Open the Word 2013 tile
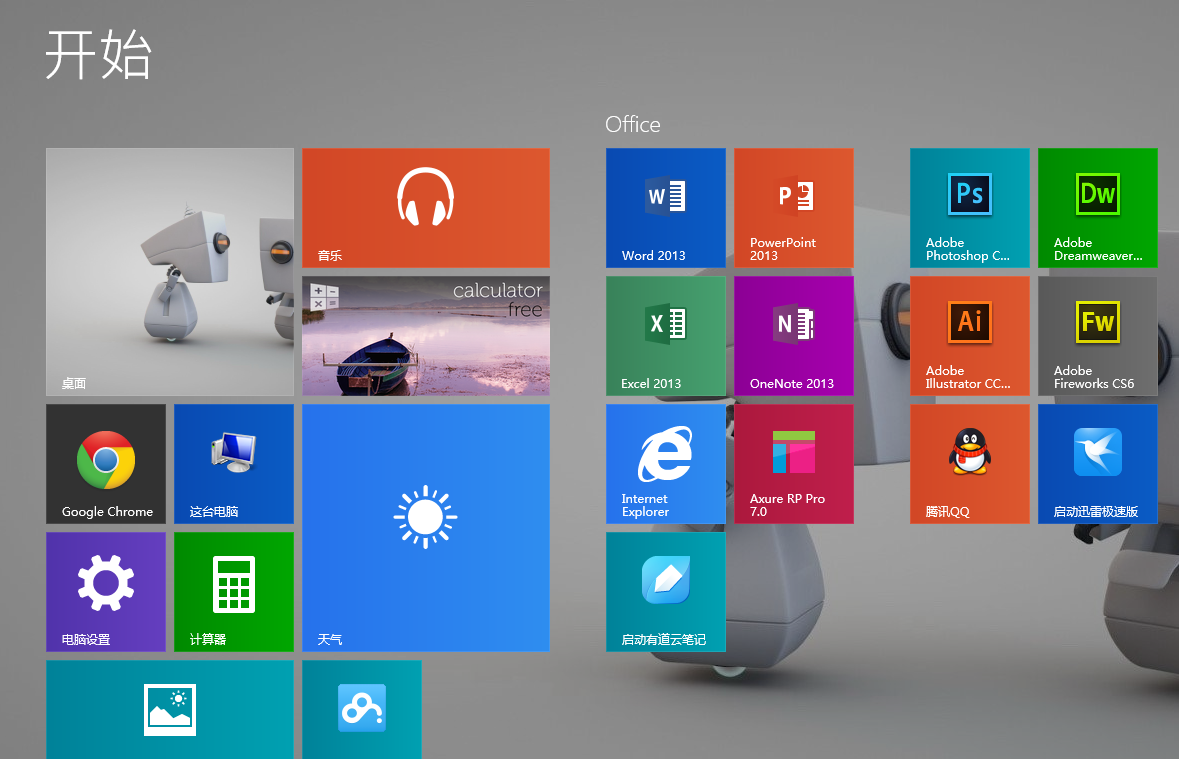Viewport: 1179px width, 759px height. [x=665, y=208]
